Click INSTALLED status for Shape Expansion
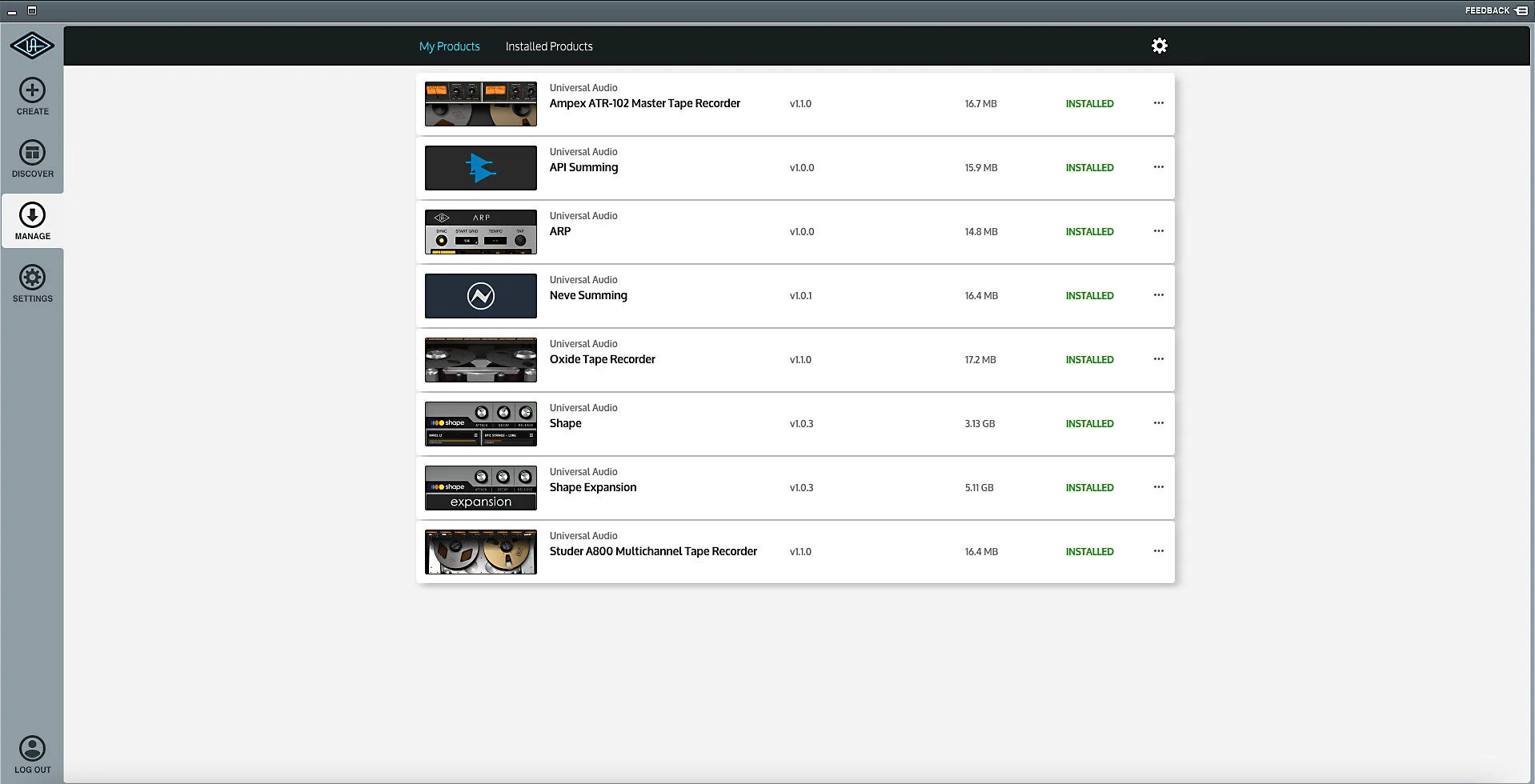This screenshot has height=784, width=1535. click(1089, 488)
